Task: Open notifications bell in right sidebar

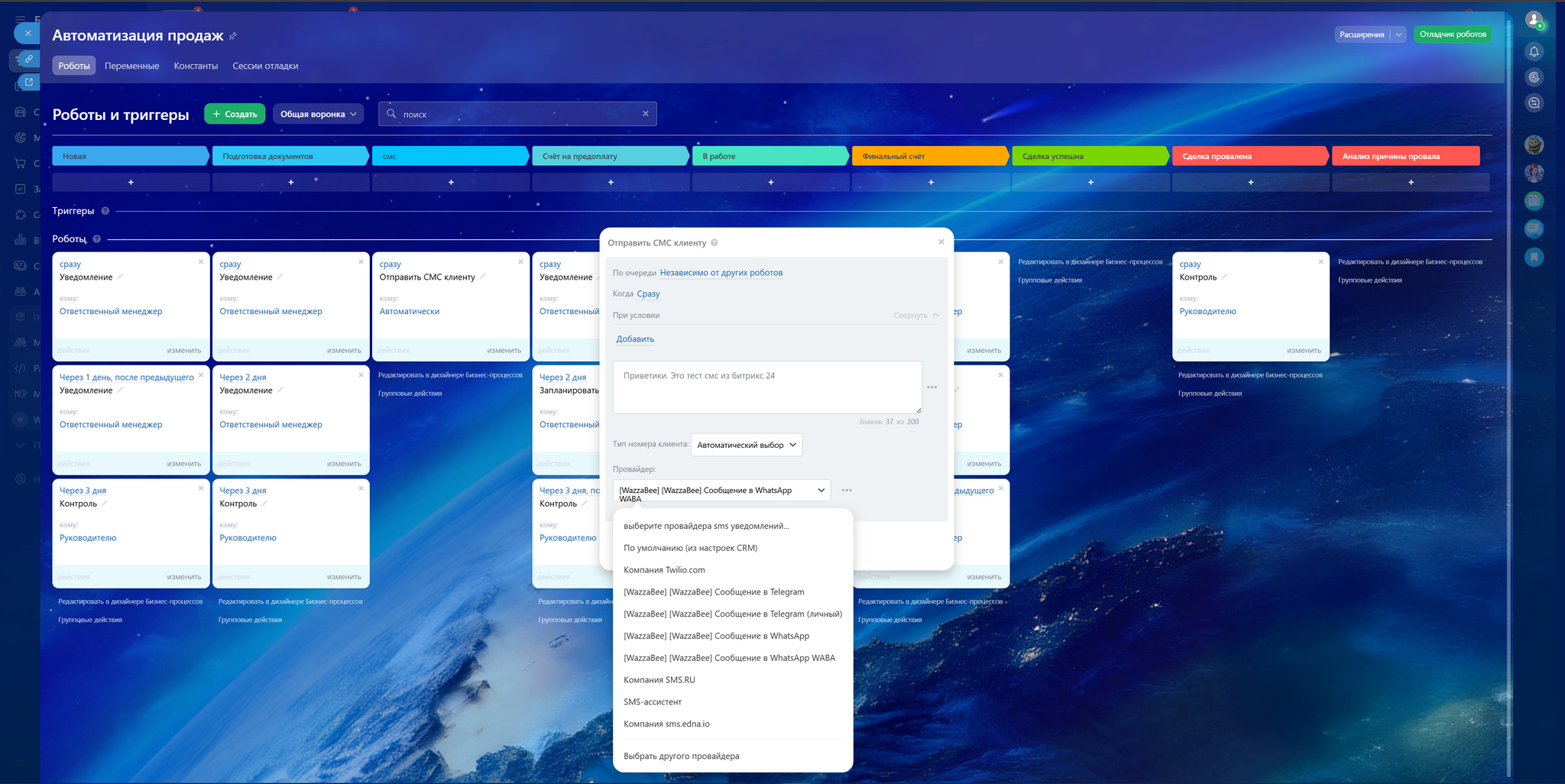Action: click(x=1534, y=51)
